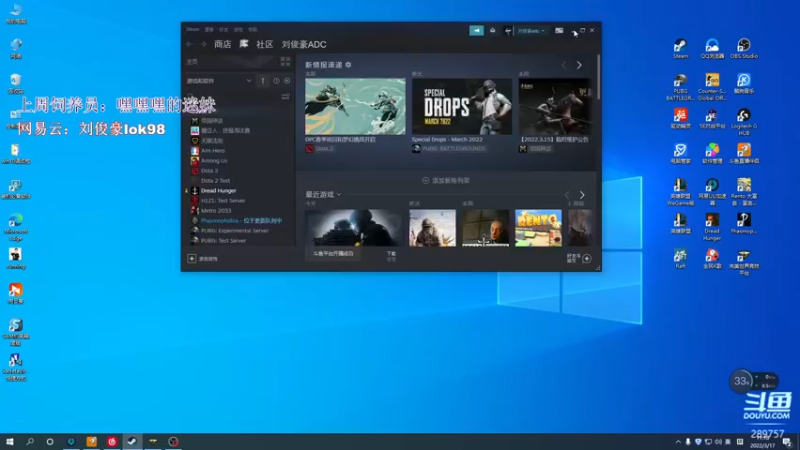800x450 pixels.
Task: Open the Steam downloads button at bottom
Action: click(x=391, y=256)
